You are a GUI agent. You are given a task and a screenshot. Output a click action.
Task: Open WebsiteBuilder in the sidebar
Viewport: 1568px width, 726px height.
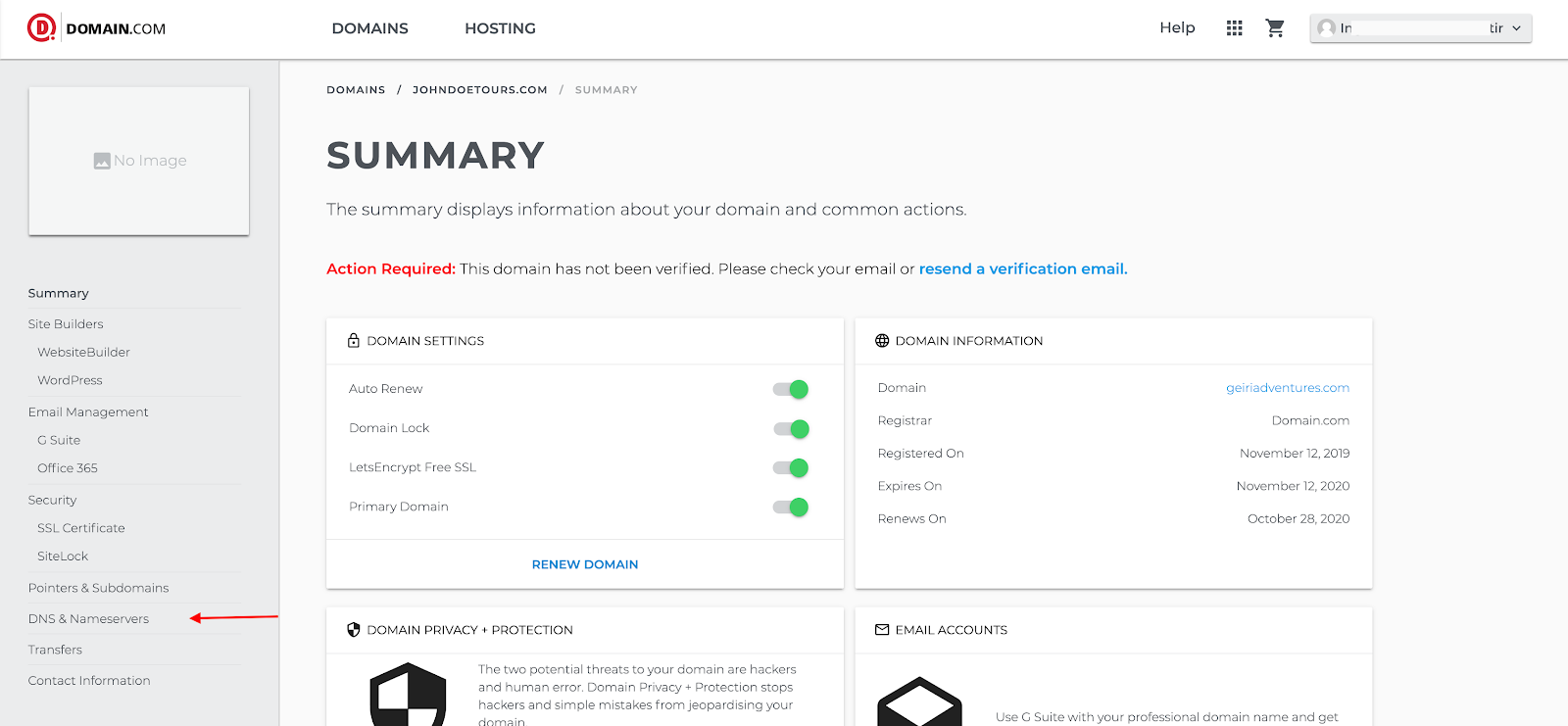(x=83, y=352)
